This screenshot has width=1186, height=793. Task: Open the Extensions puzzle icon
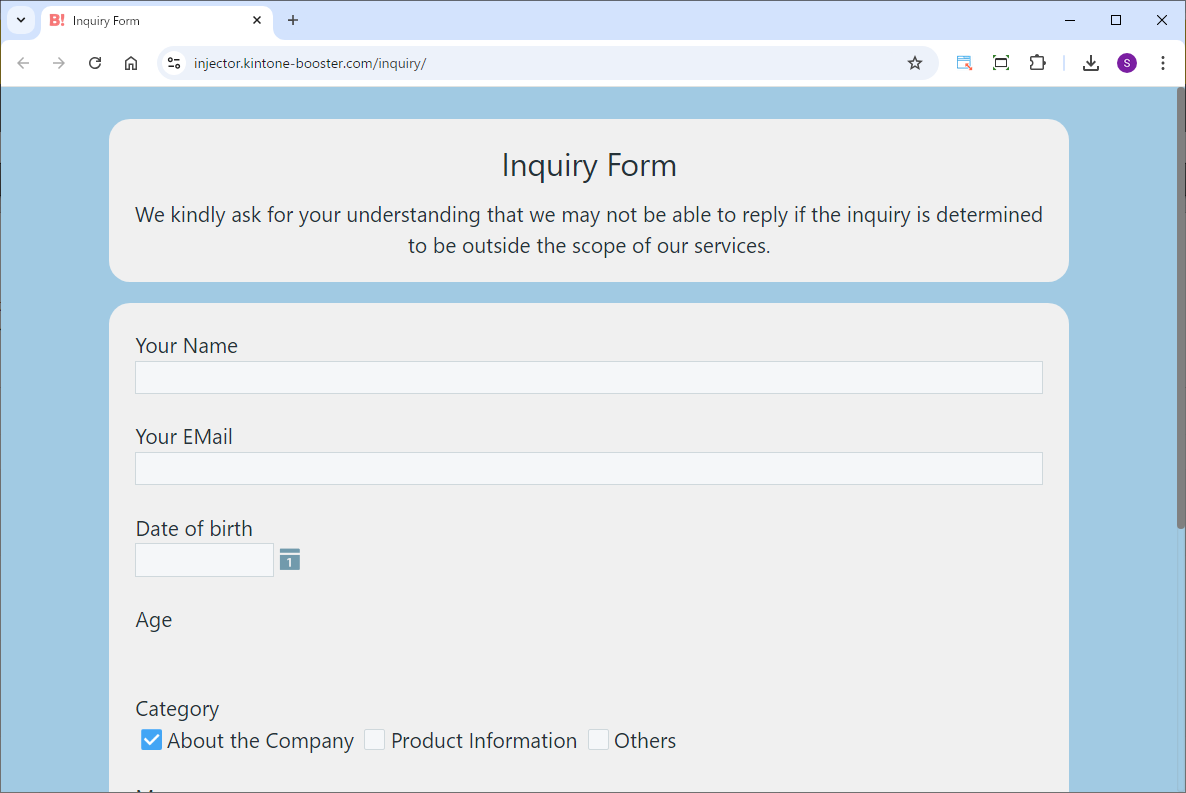(x=1037, y=63)
